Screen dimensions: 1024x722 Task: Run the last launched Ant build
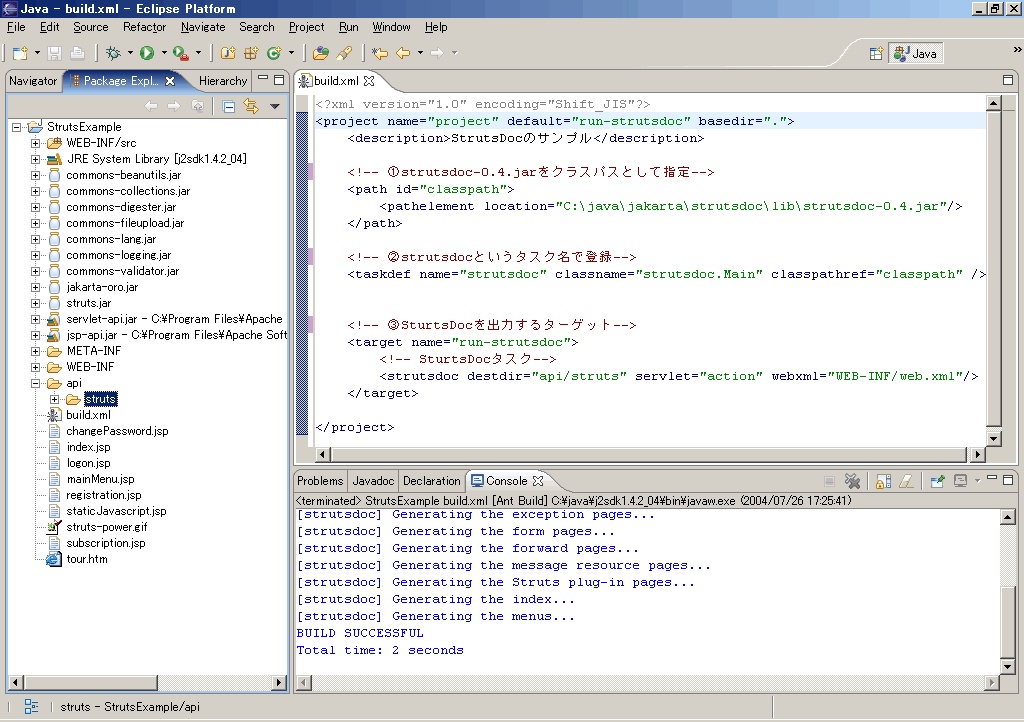180,52
